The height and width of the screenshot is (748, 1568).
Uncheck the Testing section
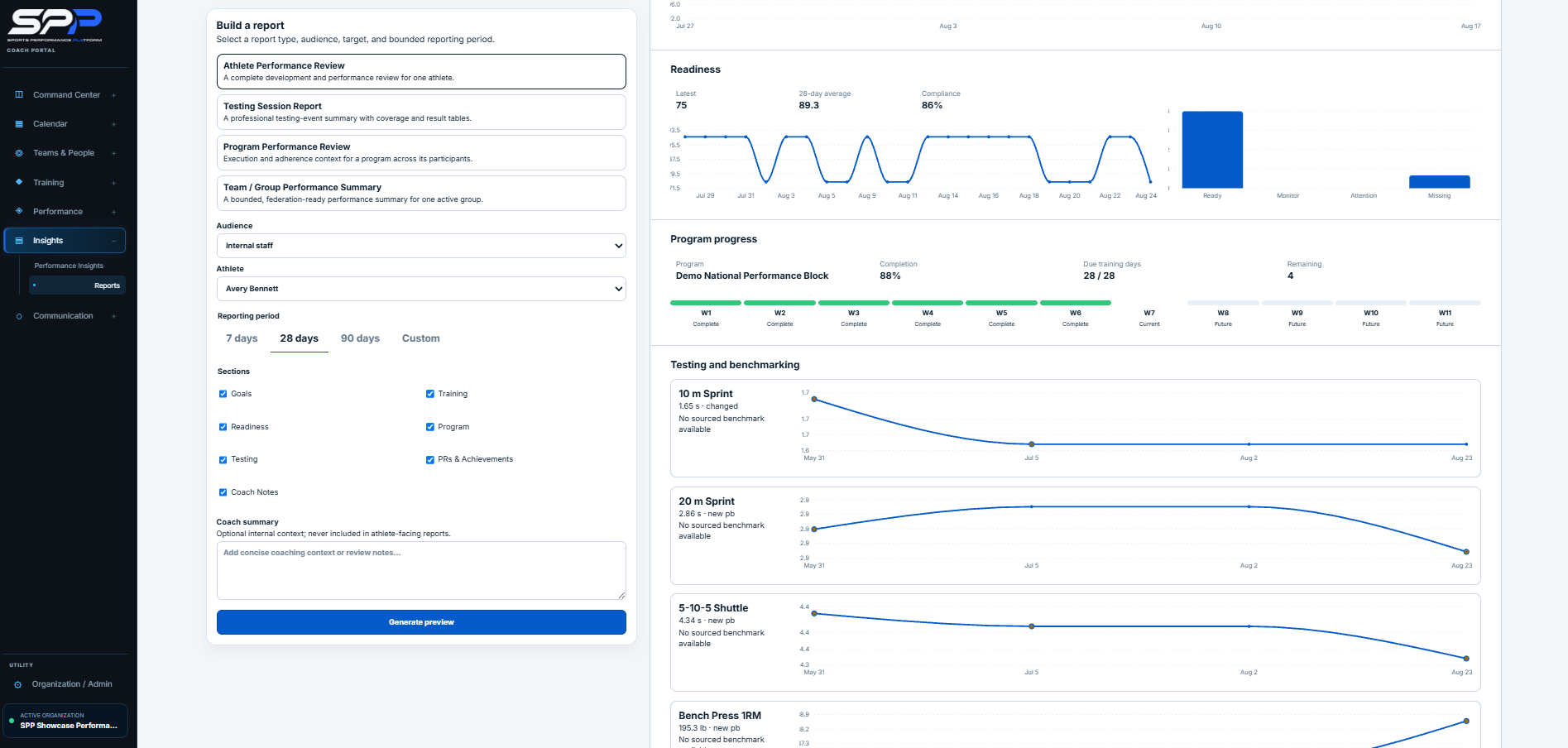(223, 460)
